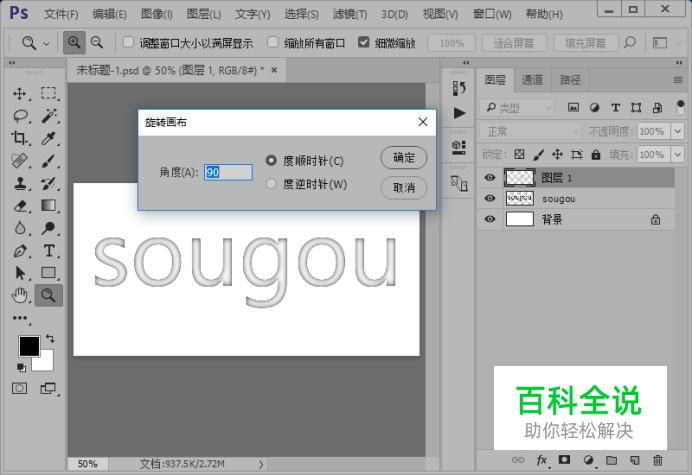
Task: Swap foreground and background colors
Action: pyautogui.click(x=50, y=339)
